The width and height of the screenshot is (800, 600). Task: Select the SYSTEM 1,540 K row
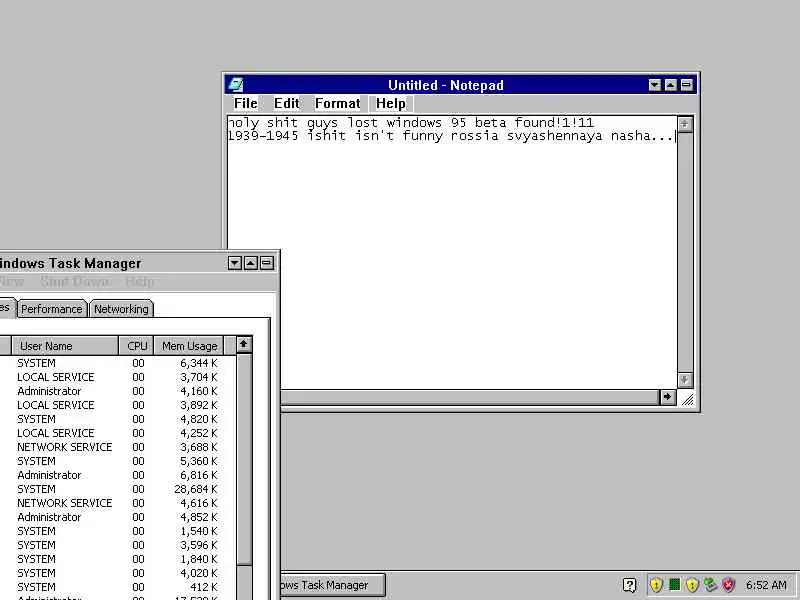tap(118, 531)
